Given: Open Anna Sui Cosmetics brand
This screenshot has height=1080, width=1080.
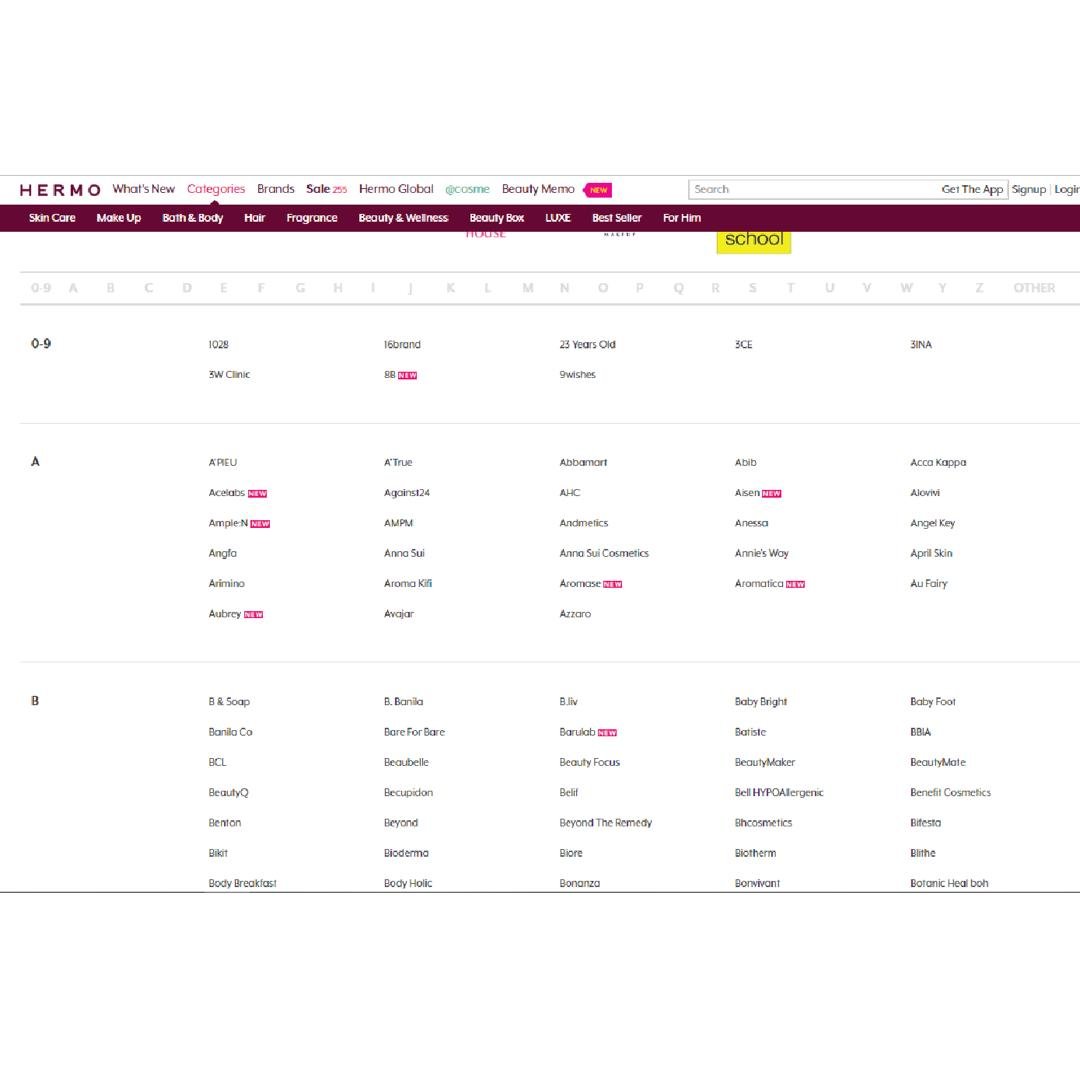Looking at the screenshot, I should coord(604,554).
